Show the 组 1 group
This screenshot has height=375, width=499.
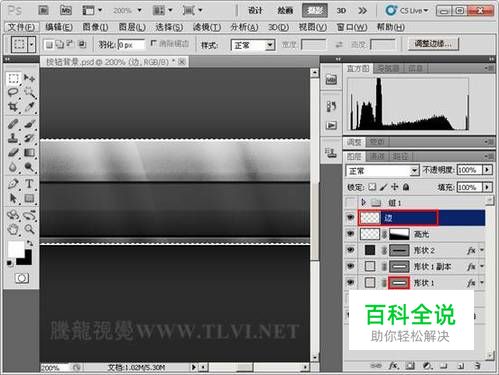(x=350, y=202)
